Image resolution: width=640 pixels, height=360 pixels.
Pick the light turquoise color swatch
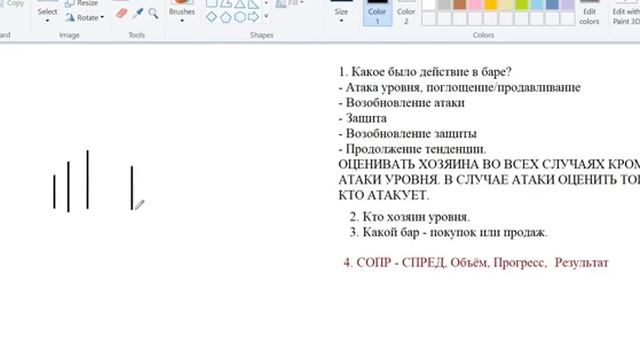click(x=537, y=4)
